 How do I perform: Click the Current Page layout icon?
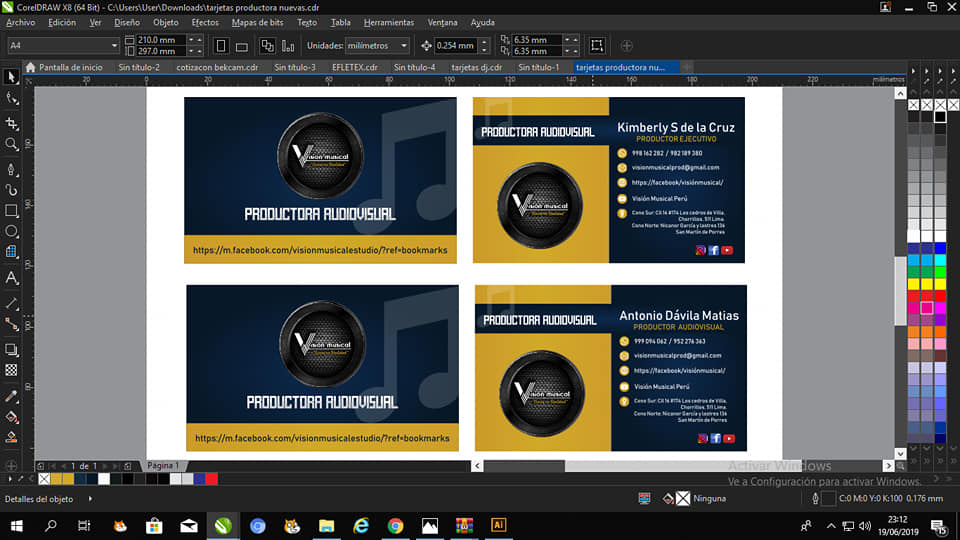(288, 46)
